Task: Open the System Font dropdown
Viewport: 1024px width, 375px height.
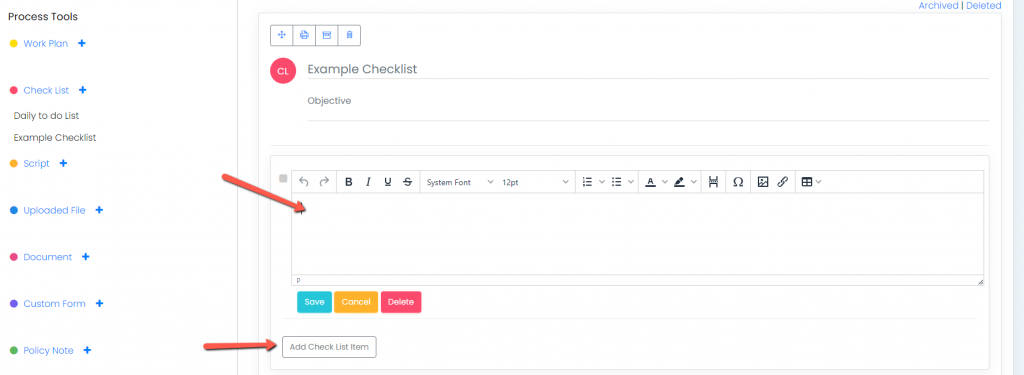Action: pos(460,182)
